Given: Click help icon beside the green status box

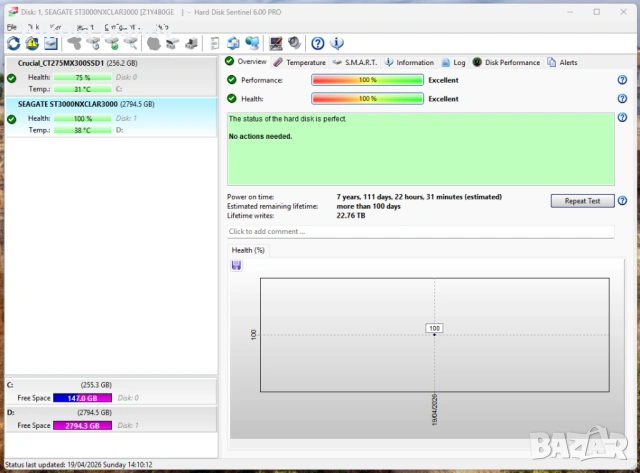Looking at the screenshot, I should point(622,118).
